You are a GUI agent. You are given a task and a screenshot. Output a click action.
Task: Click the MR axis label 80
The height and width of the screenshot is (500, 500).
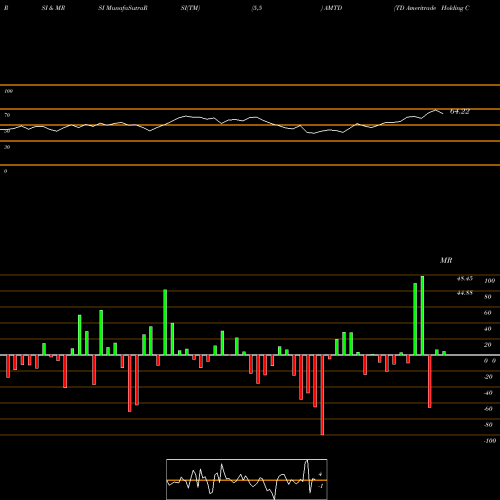(x=488, y=297)
